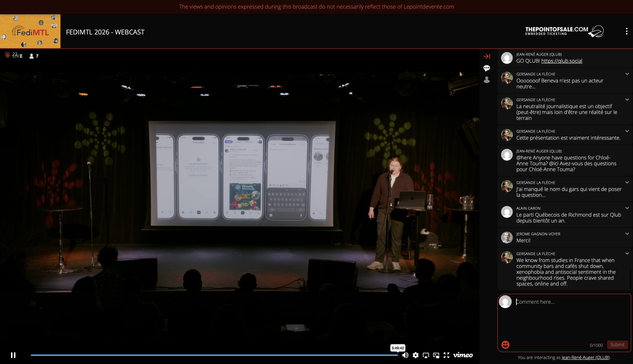Image resolution: width=633 pixels, height=364 pixels.
Task: Click the 0/1000 character counter
Action: point(596,345)
